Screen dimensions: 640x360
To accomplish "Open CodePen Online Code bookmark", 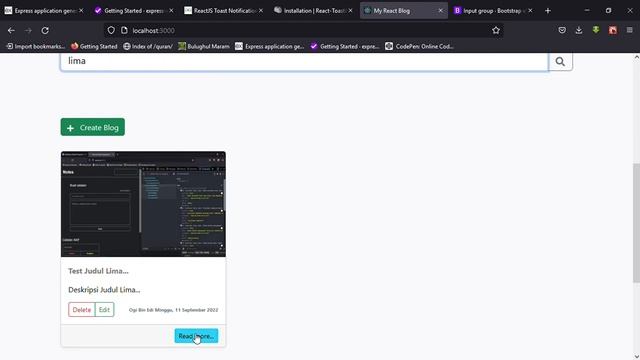I will click(x=419, y=47).
